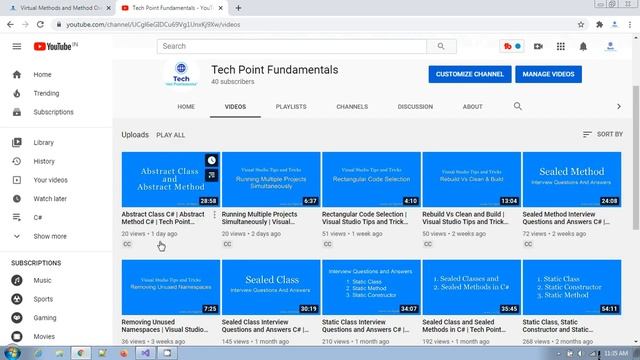Click the browser address bar URL
Viewport: 640px width, 360px height.
(153, 24)
